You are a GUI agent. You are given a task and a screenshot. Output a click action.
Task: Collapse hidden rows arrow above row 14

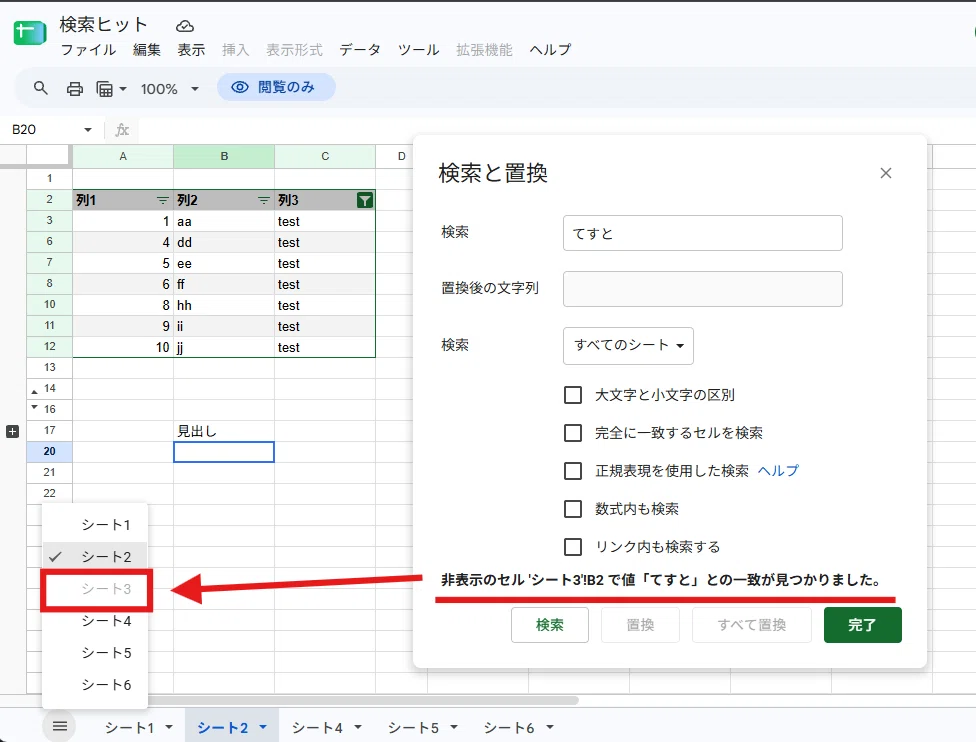[34, 392]
